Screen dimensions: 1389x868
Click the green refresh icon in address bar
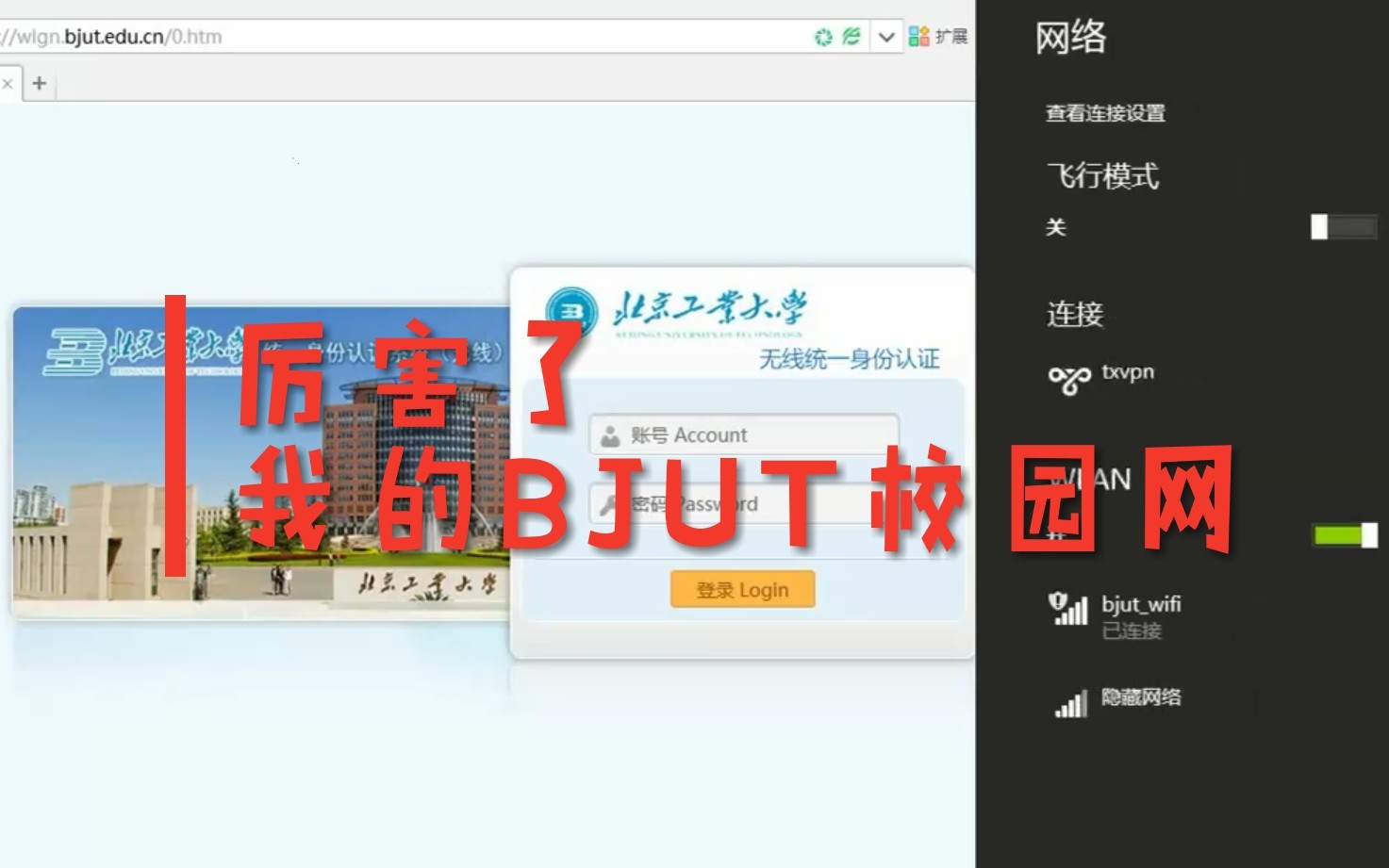click(x=823, y=37)
